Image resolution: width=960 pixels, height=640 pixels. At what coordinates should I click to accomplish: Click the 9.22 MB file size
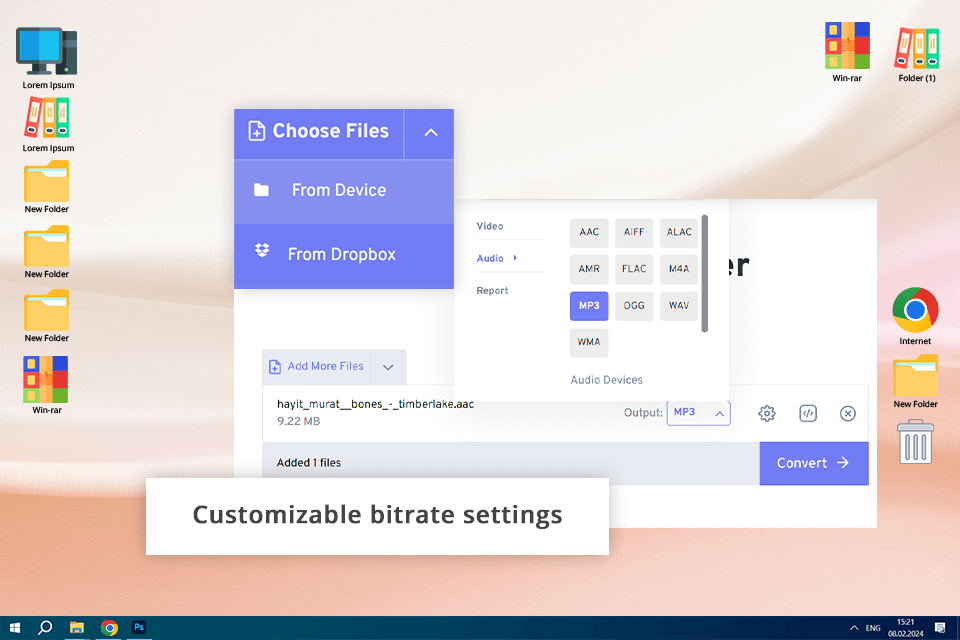(299, 421)
